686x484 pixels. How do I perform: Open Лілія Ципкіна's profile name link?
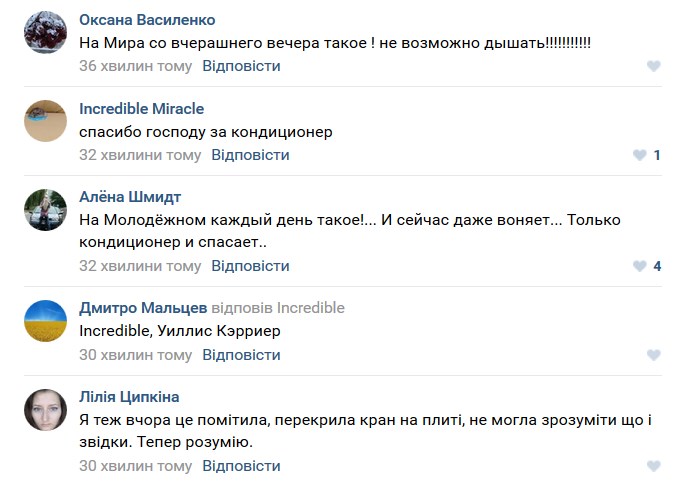(129, 397)
